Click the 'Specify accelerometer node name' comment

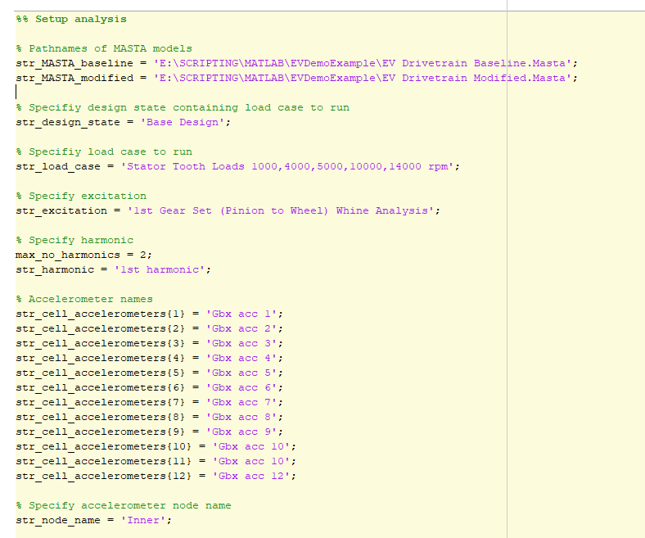pos(124,506)
